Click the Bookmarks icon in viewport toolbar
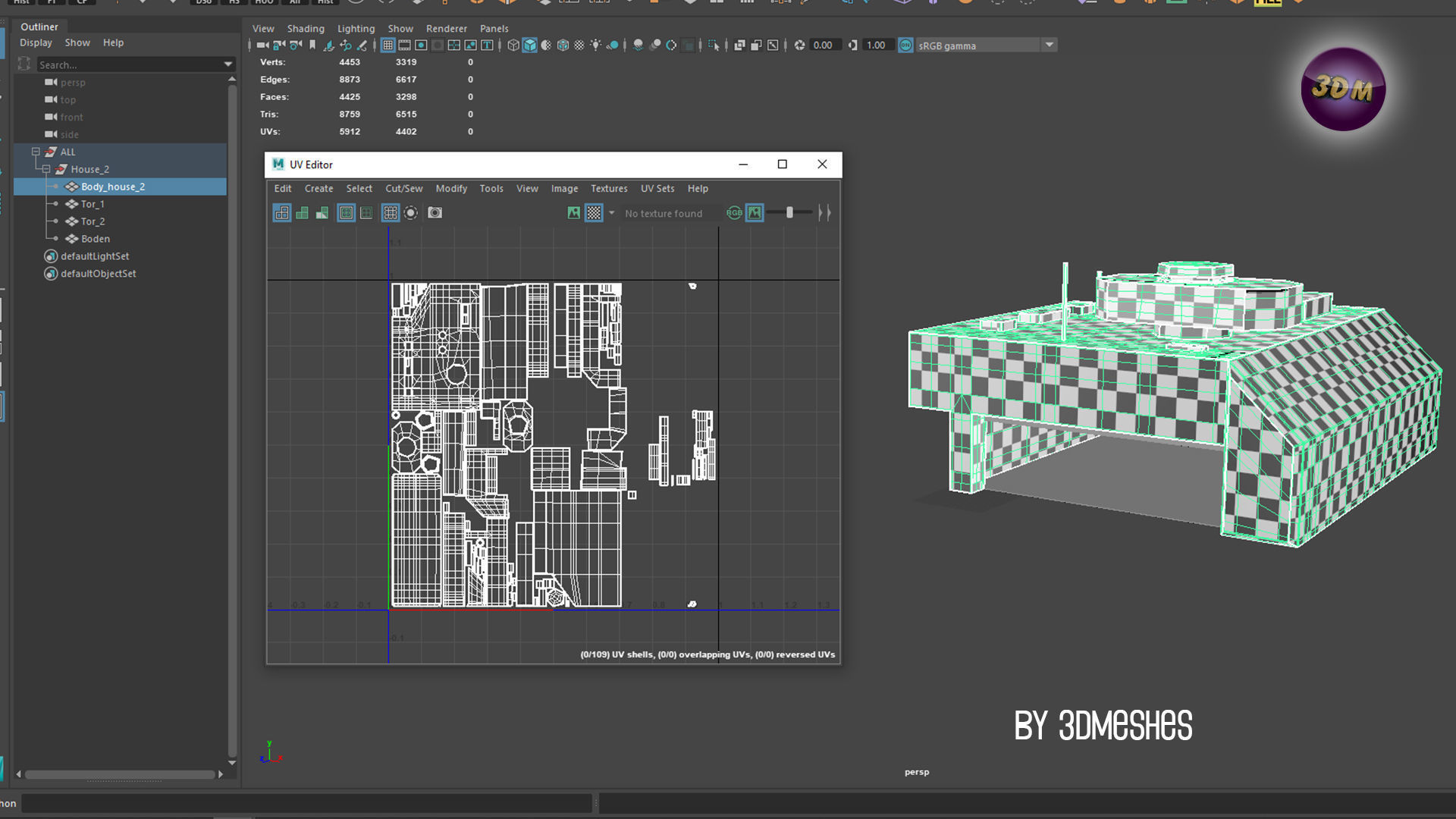 coord(312,45)
